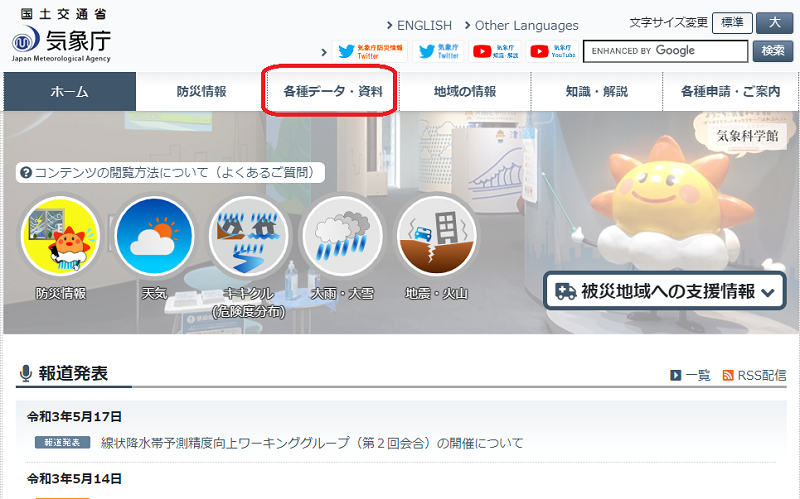
Task: Click the 検索 search button
Action: [x=772, y=51]
